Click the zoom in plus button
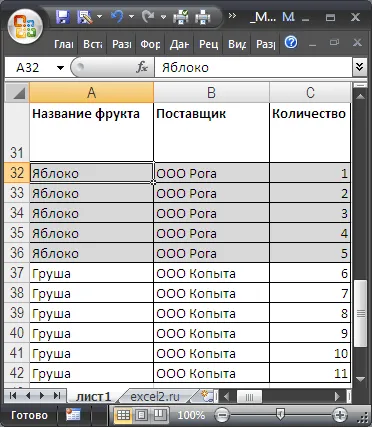This screenshot has width=372, height=427. pyautogui.click(x=340, y=415)
